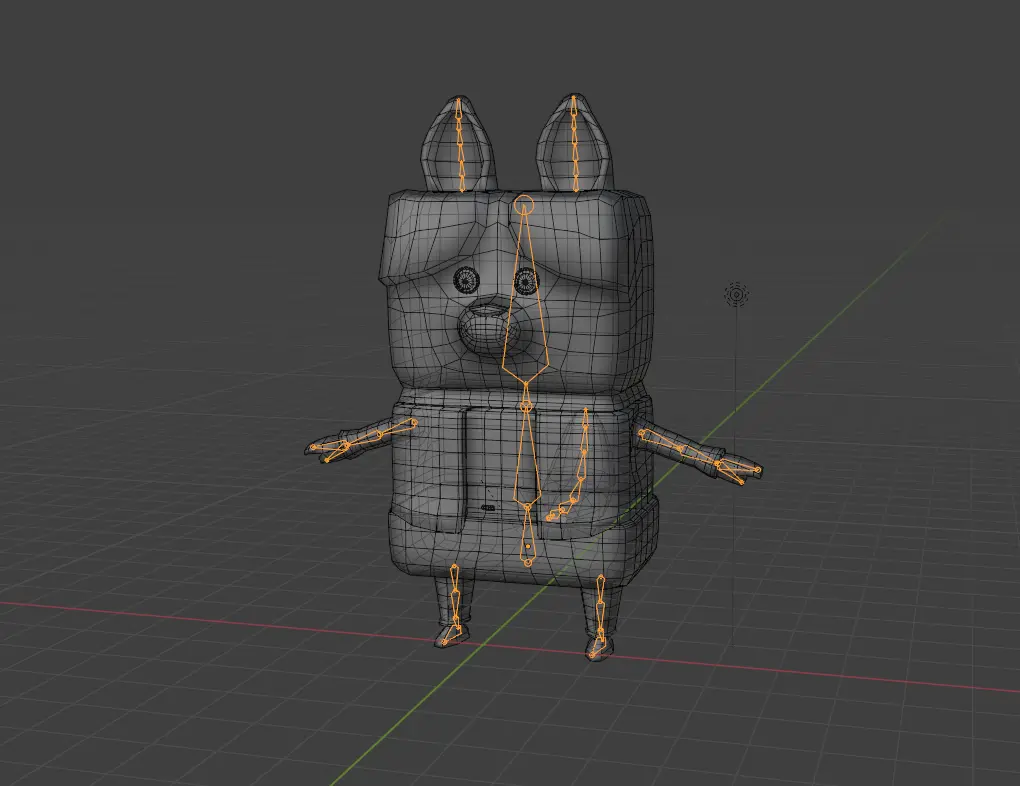The height and width of the screenshot is (786, 1020).
Task: Select the leg bone on screen's left
Action: 454,595
